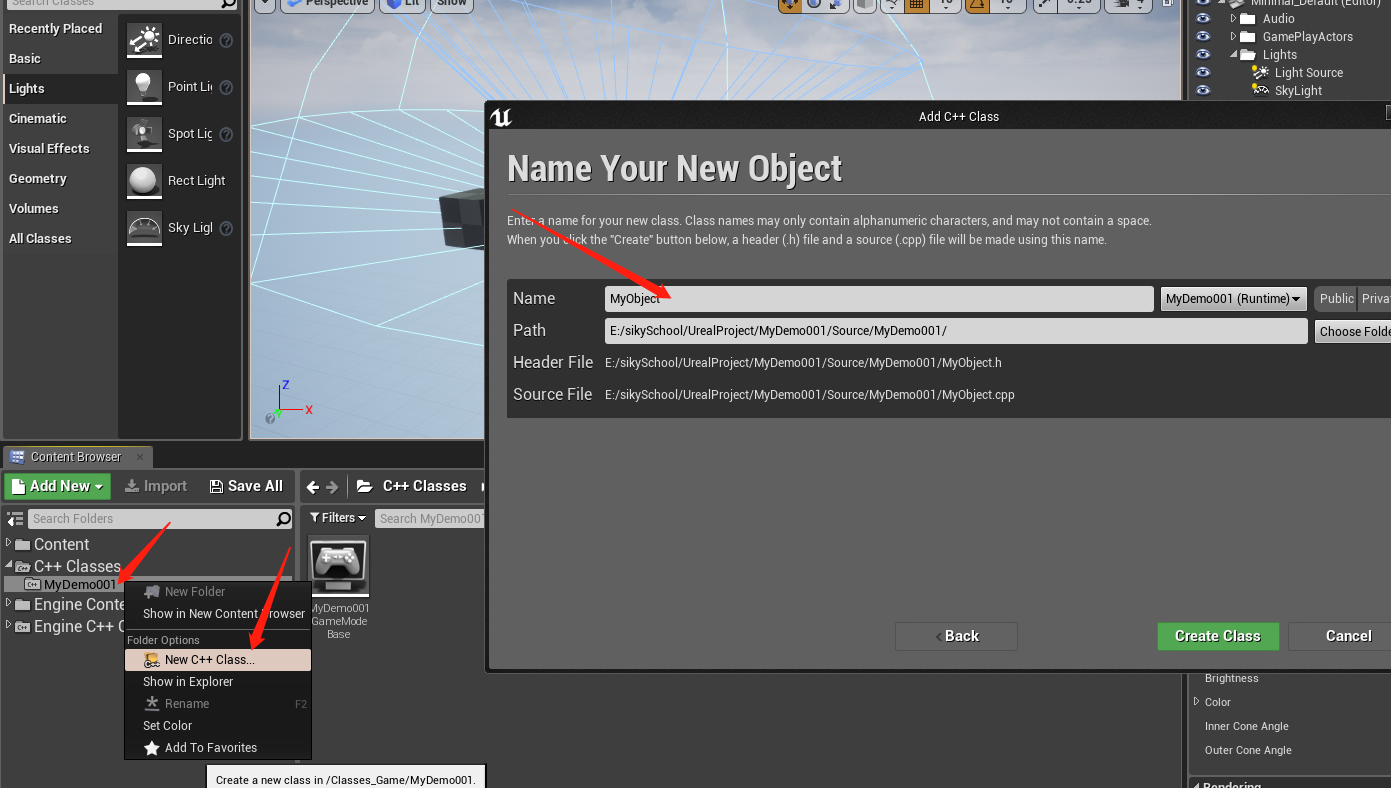The width and height of the screenshot is (1391, 788).
Task: Close the Content Browser tab
Action: 140,457
